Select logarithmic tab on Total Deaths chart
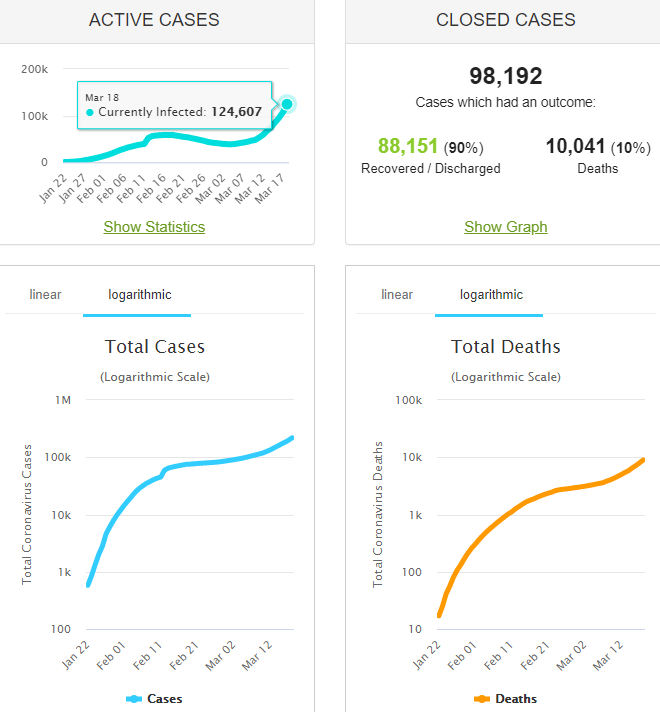 point(491,295)
